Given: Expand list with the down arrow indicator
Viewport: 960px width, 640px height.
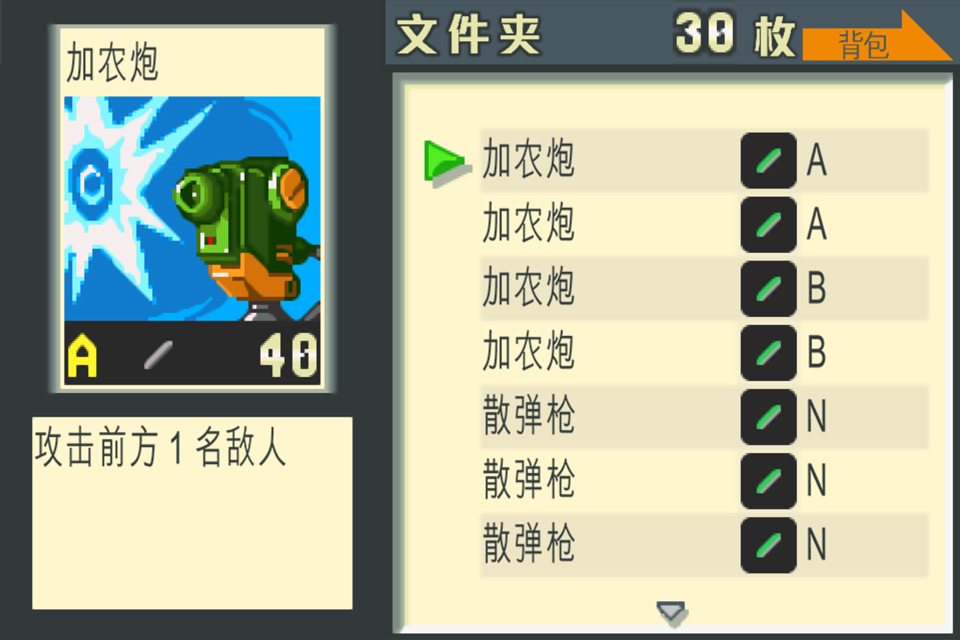Looking at the screenshot, I should point(672,613).
